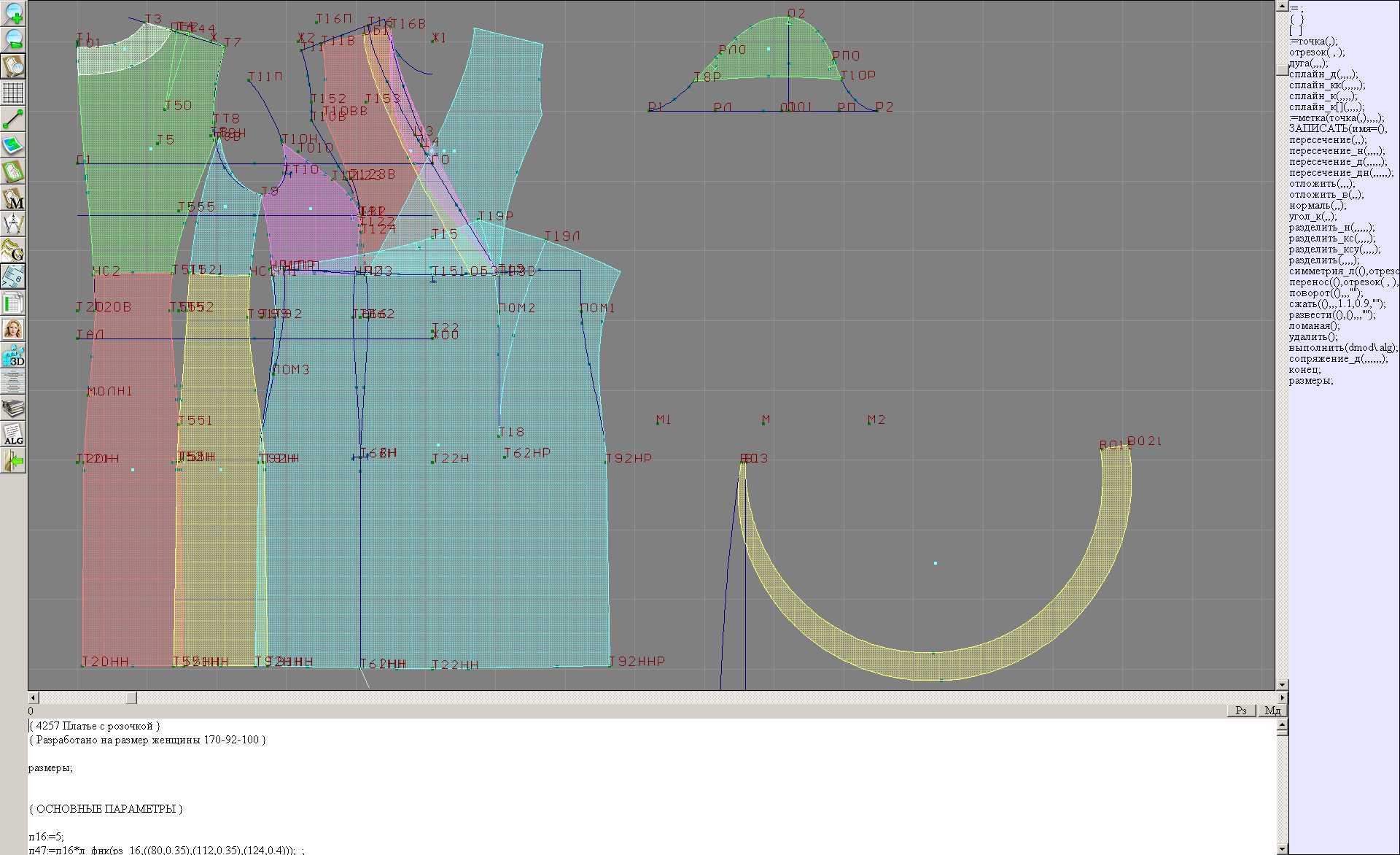Screen dimensions: 1400x855
Task: Click in the script text editor line размеры;
Action: tap(50, 767)
